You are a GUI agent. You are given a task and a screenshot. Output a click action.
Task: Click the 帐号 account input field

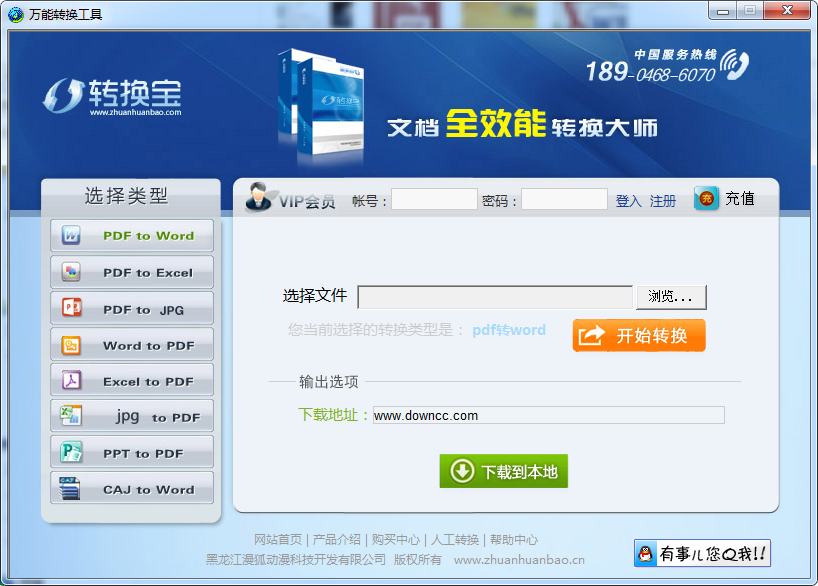(434, 198)
